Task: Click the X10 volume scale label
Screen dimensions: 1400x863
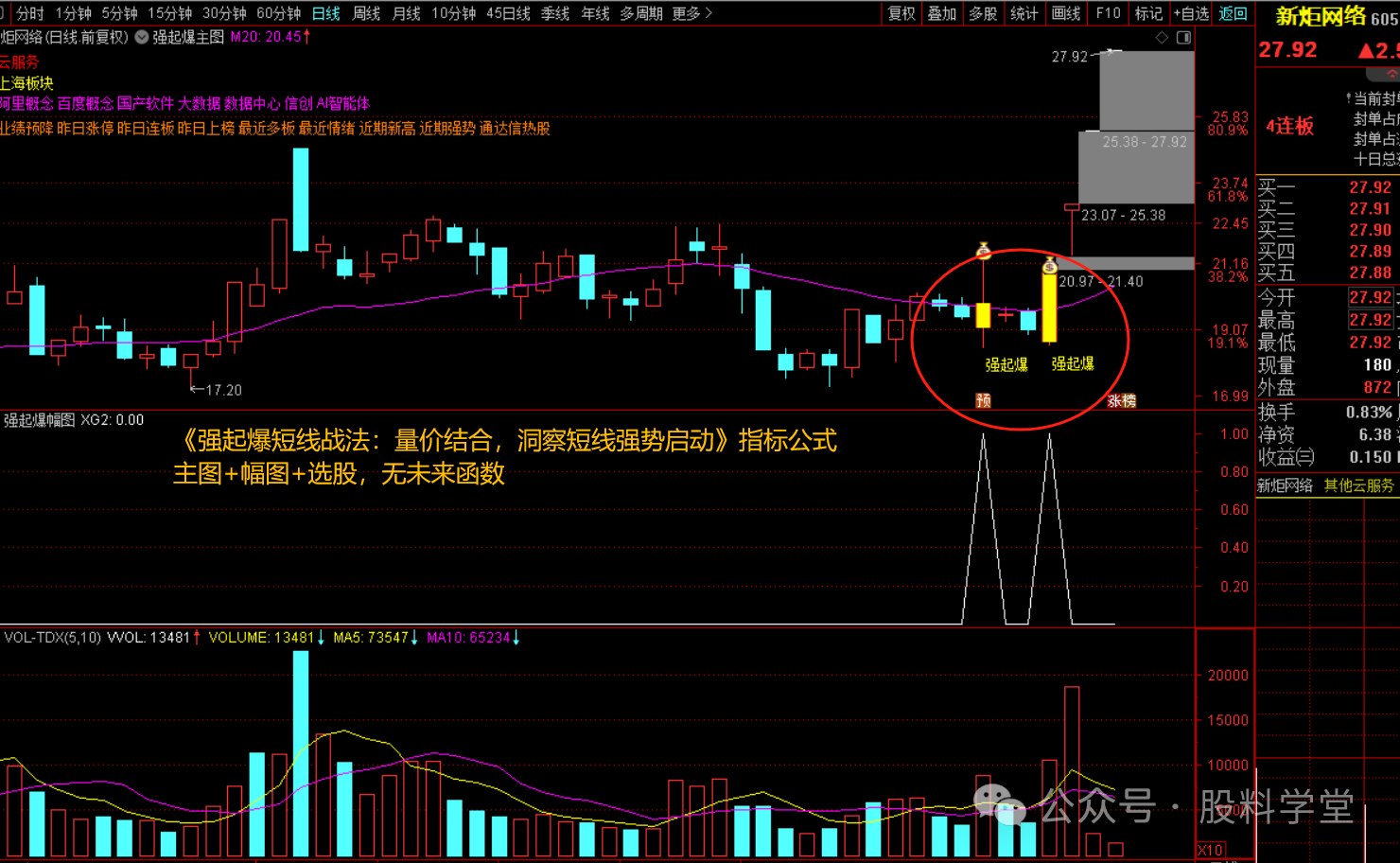Action: click(x=1210, y=850)
